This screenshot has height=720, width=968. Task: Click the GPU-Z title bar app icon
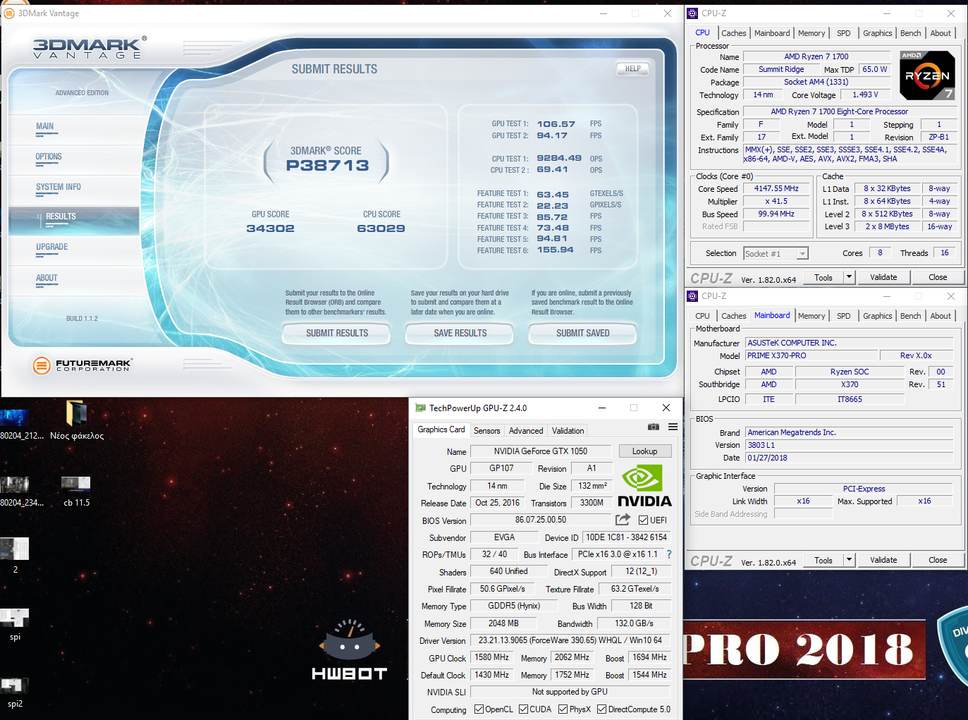[x=420, y=408]
